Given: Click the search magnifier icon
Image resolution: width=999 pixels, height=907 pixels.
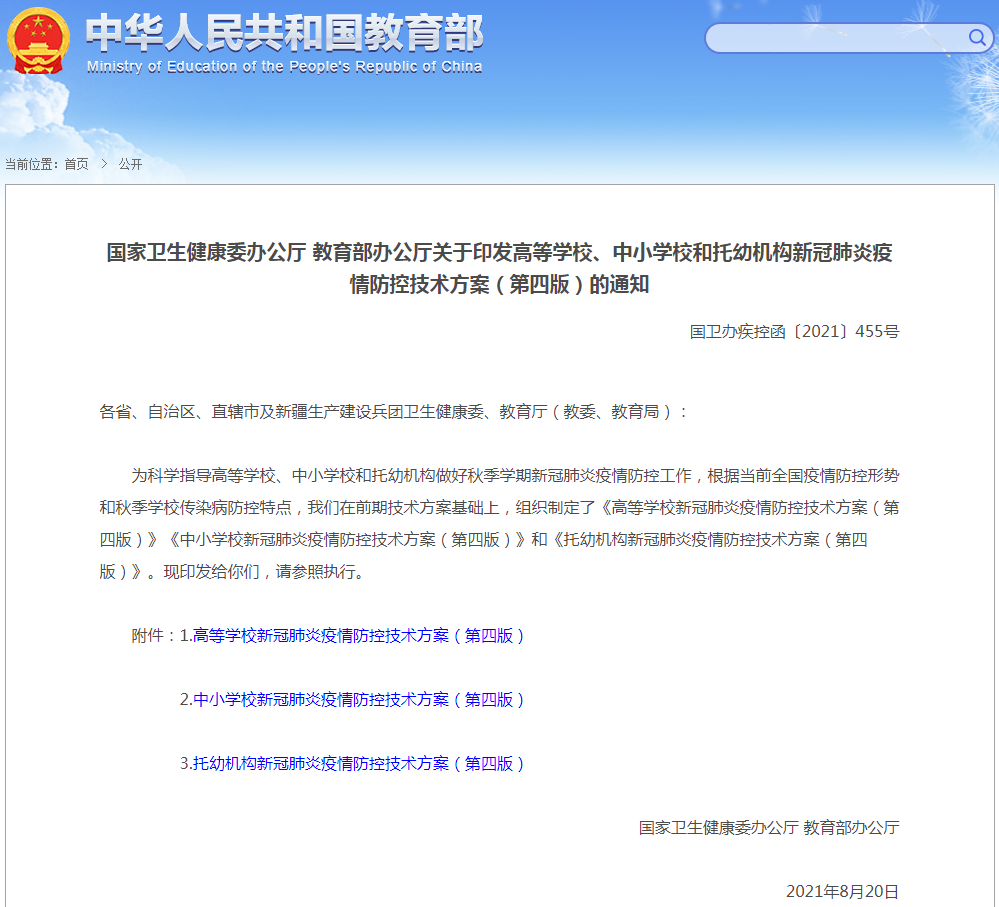Looking at the screenshot, I should (977, 38).
